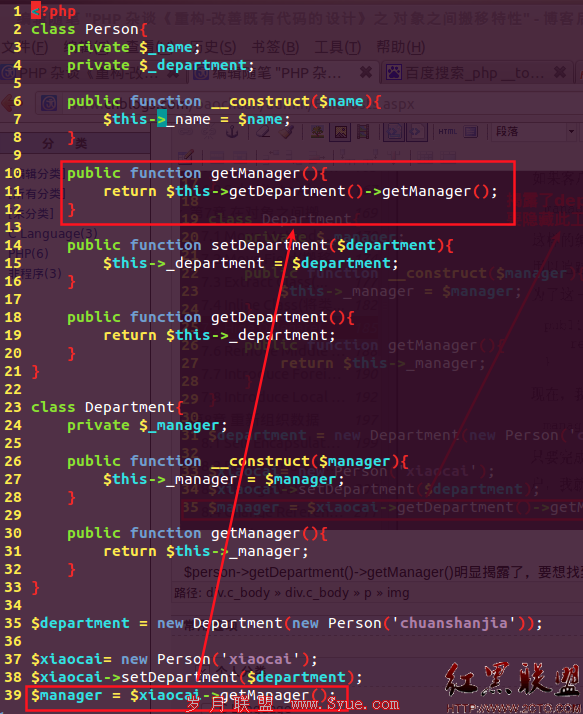Open the 段落 paragraph format dropdown

point(534,132)
